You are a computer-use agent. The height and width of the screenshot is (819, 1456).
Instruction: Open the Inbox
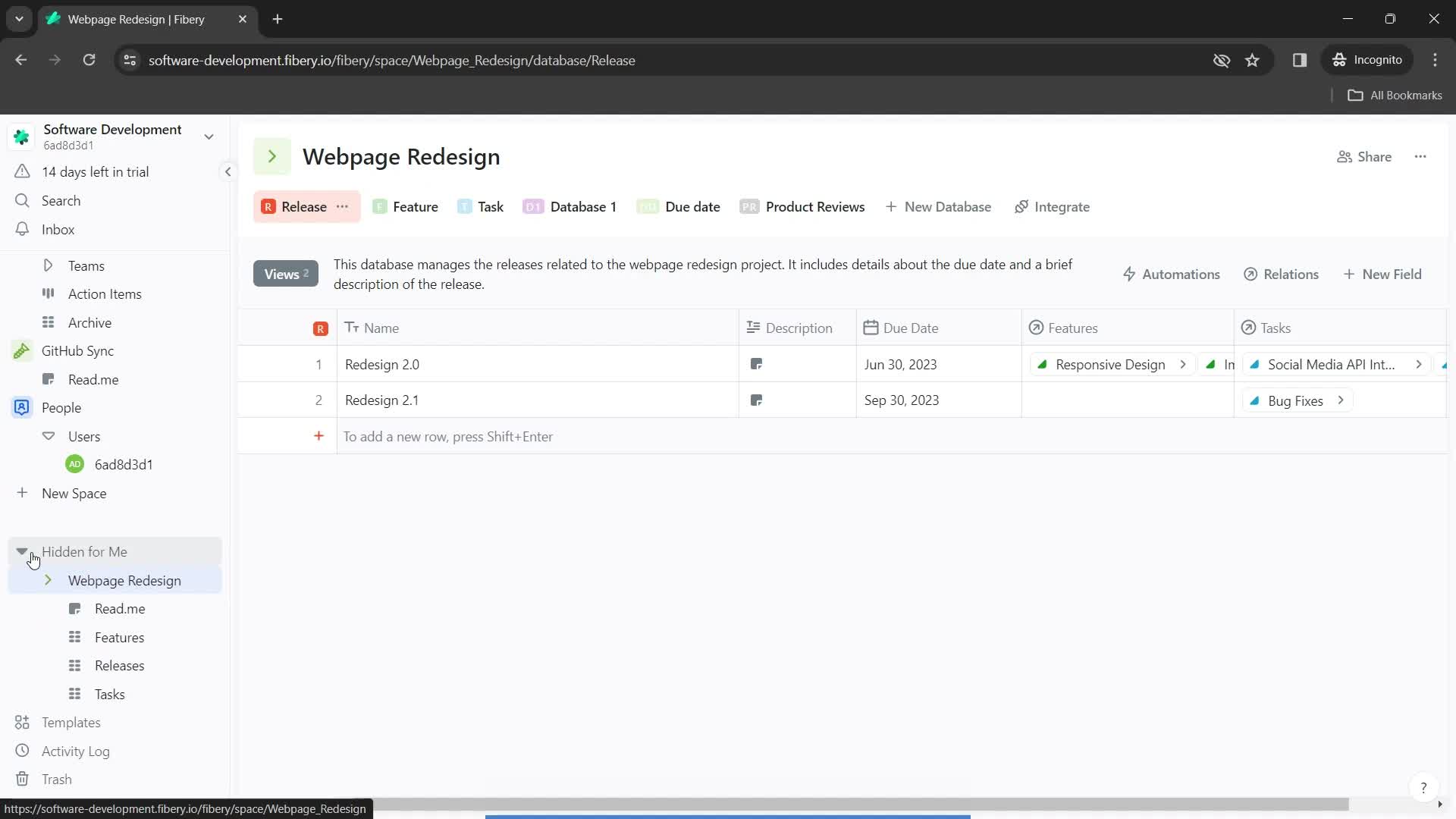pyautogui.click(x=58, y=230)
